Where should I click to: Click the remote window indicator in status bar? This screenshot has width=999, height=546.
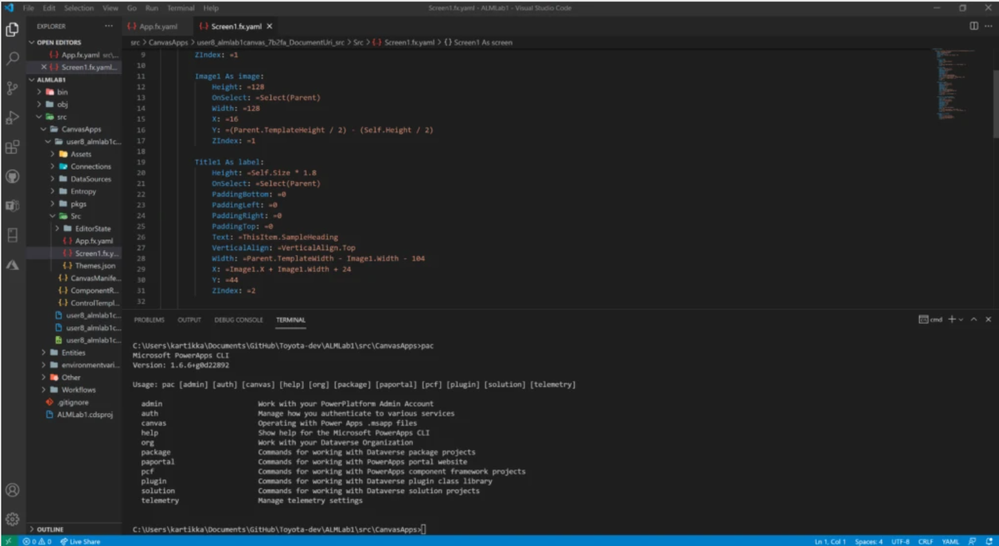8,541
